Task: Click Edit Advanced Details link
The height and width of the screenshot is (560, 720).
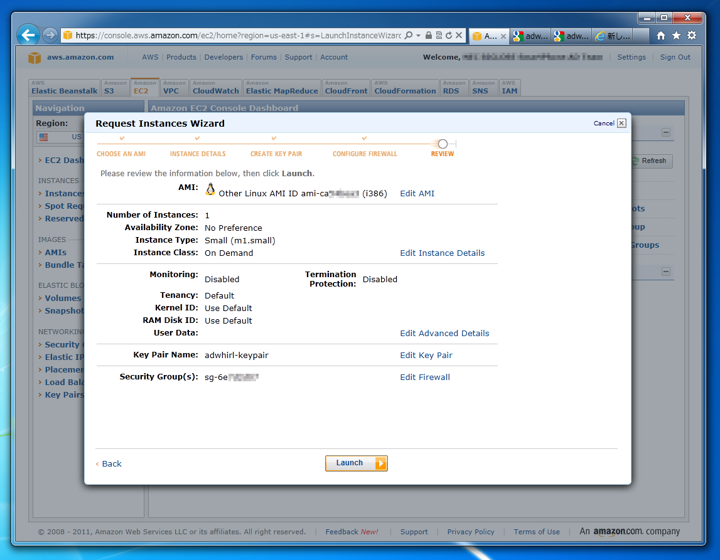Action: click(444, 333)
